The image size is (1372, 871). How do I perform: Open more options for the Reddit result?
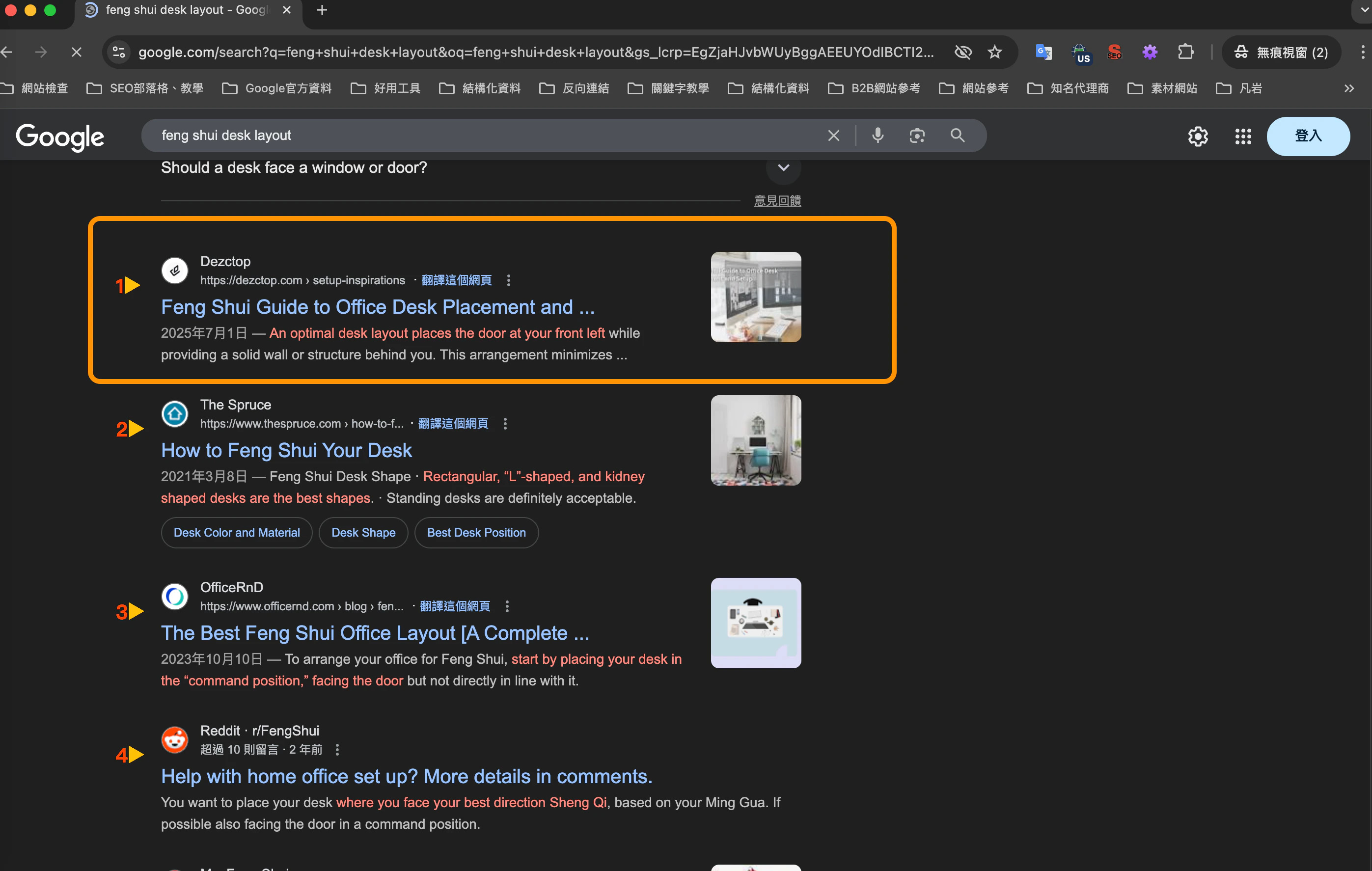click(x=337, y=750)
